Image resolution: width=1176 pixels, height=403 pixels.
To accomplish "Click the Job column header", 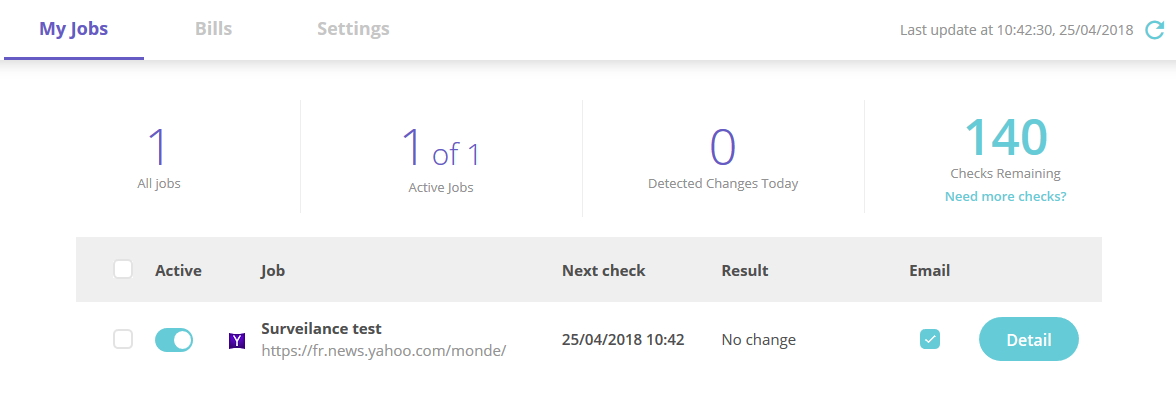I will coord(273,270).
